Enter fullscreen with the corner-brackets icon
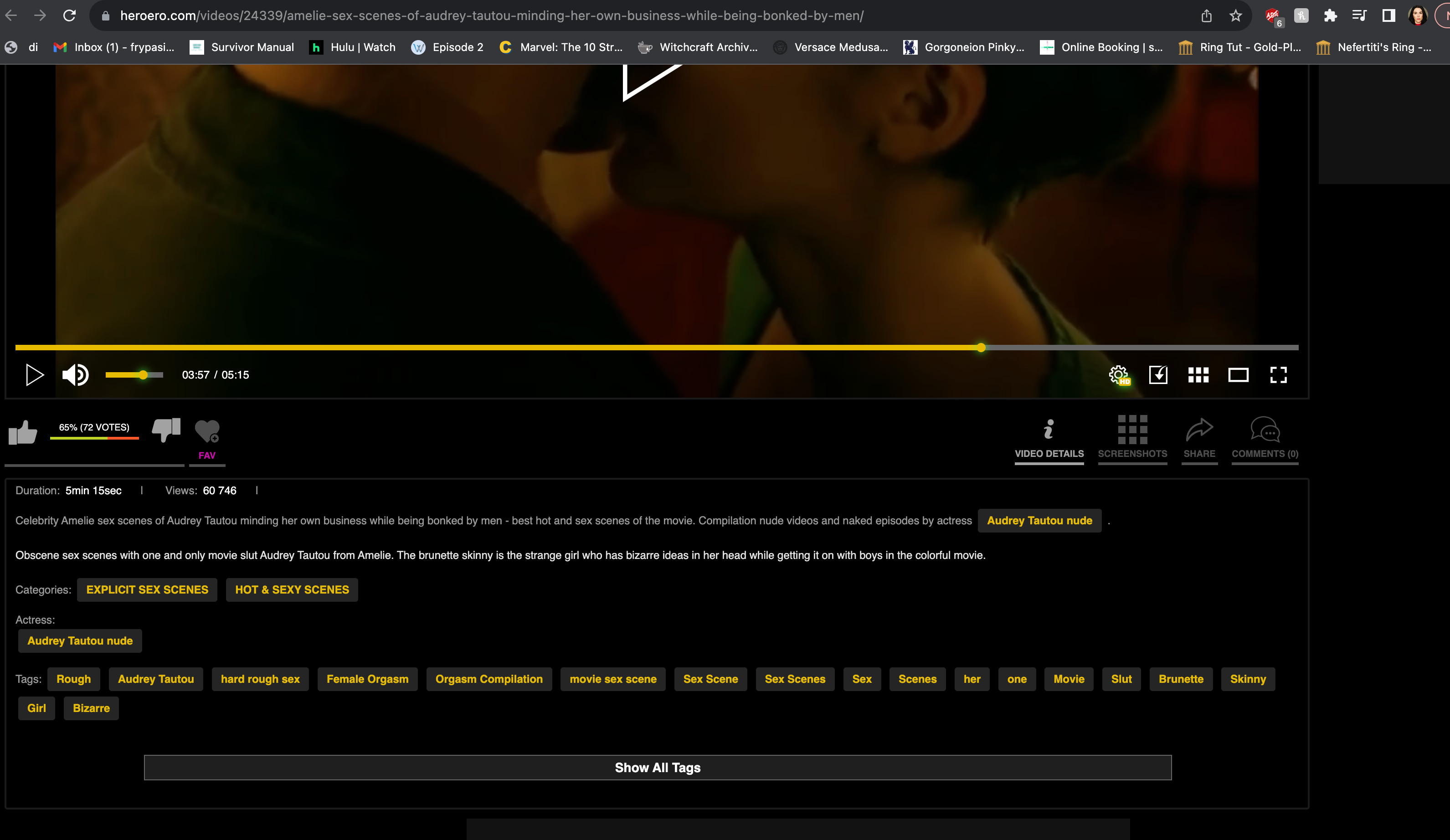 (x=1279, y=374)
